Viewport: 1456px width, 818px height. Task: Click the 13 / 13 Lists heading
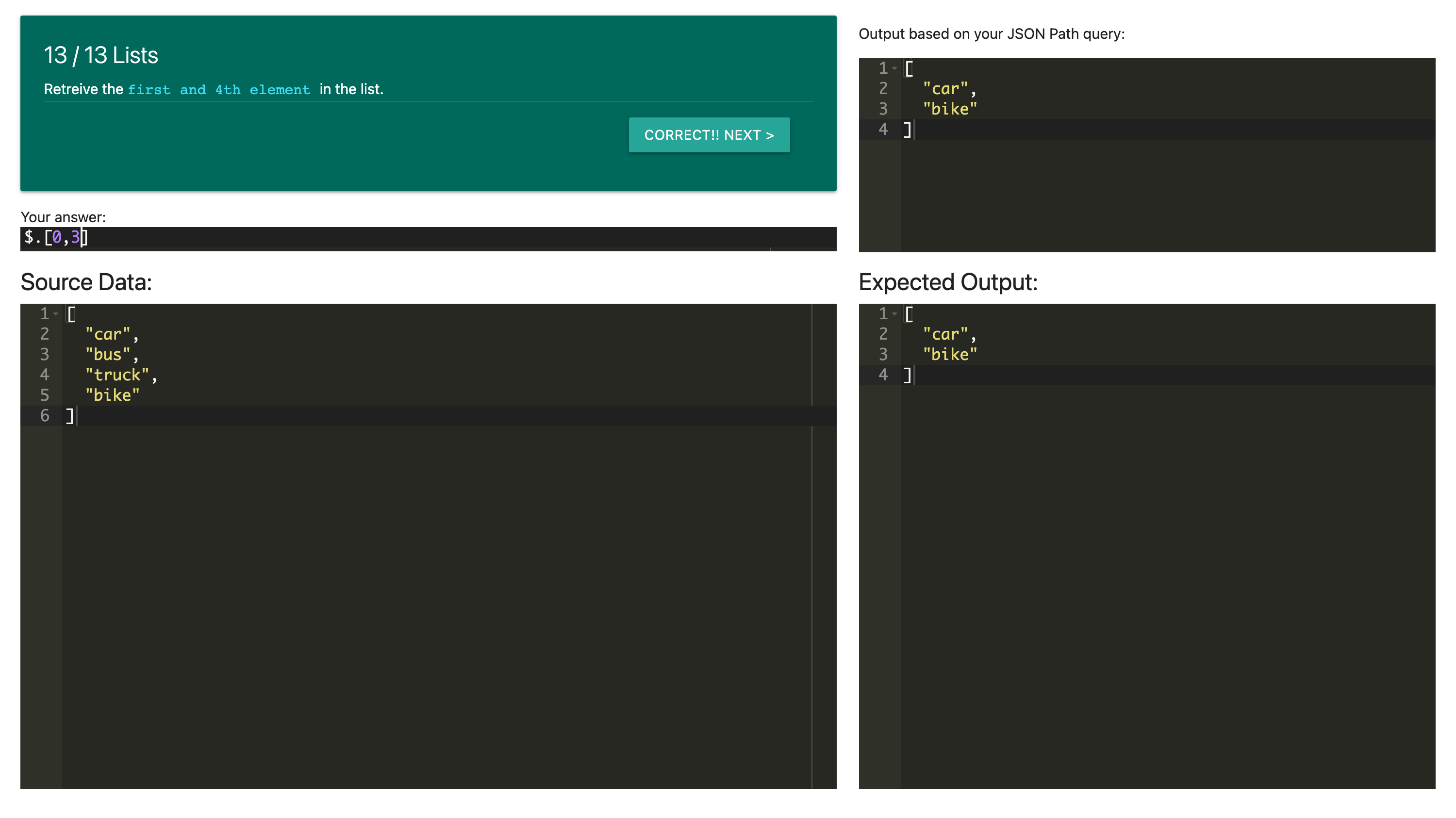[101, 55]
